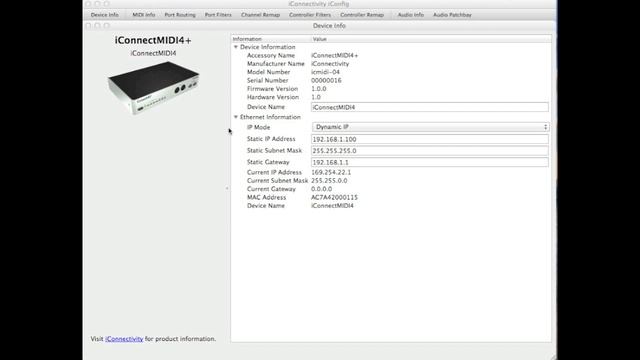Open the Audio Patchbay tab
The width and height of the screenshot is (640, 360).
point(452,15)
